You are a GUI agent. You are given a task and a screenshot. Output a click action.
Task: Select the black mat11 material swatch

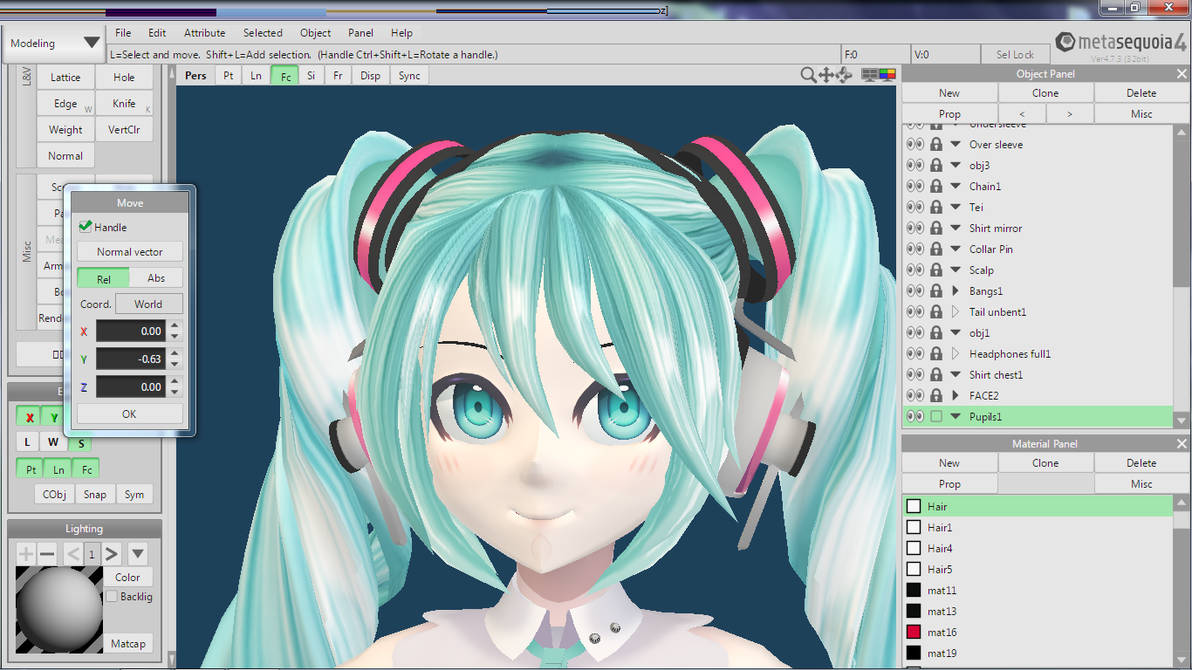[x=914, y=589]
